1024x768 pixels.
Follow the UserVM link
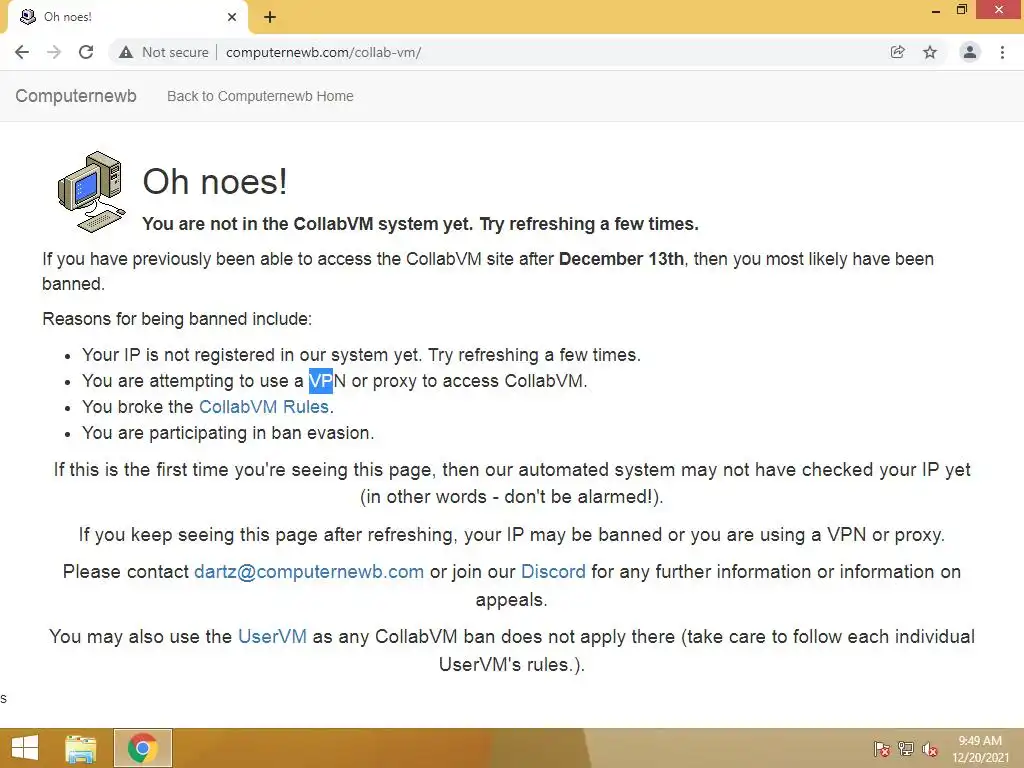[x=272, y=637]
